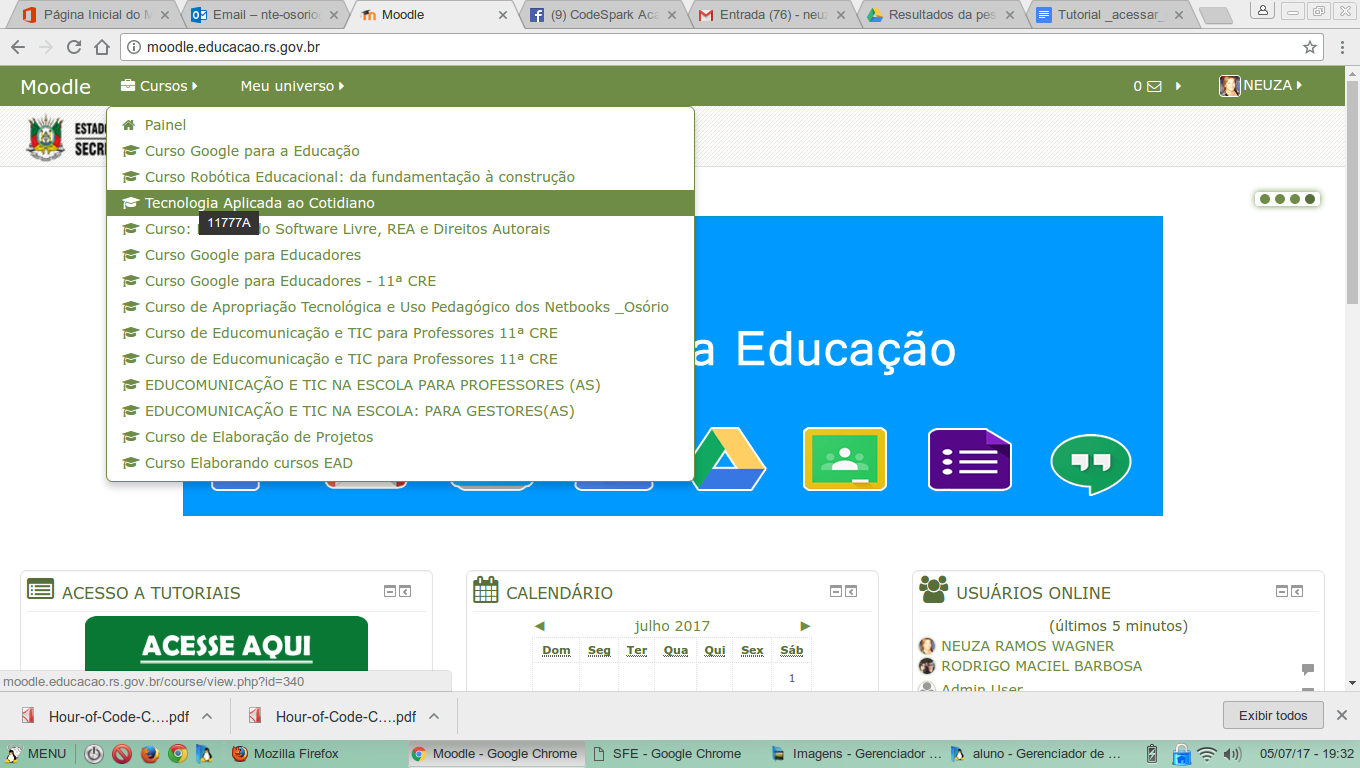Open Curso Google para a Educação
The image size is (1360, 768).
click(400, 151)
